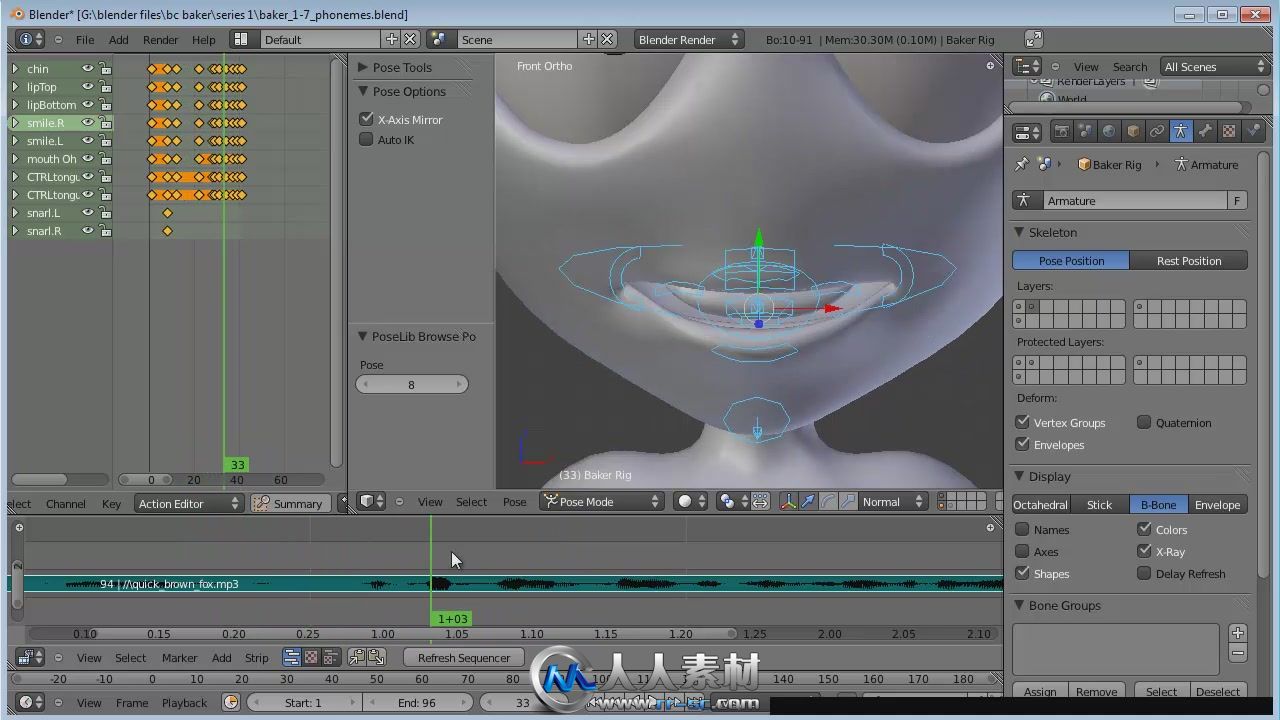Expand the chin channel triangle
This screenshot has height=720, width=1280.
tap(15, 69)
